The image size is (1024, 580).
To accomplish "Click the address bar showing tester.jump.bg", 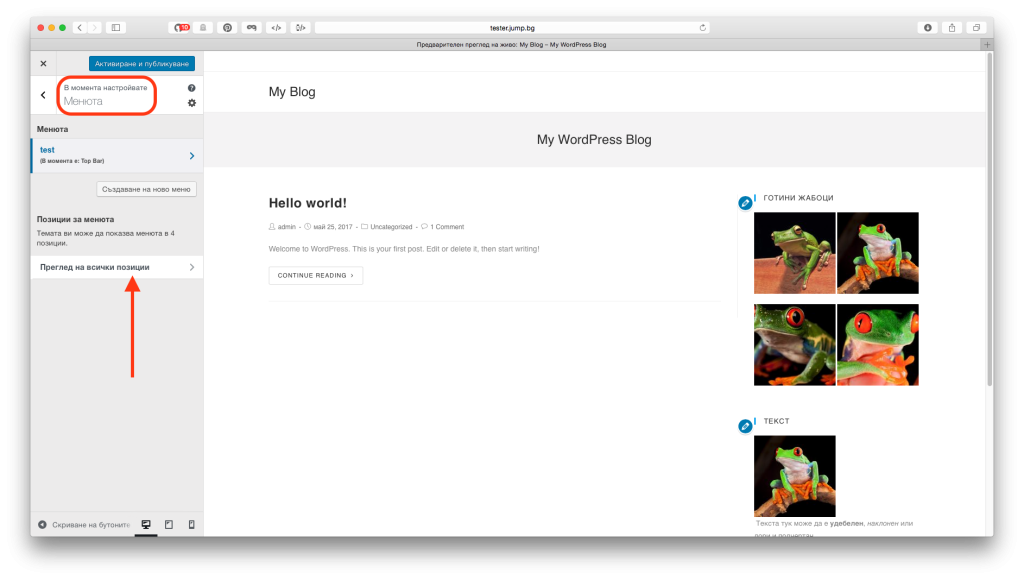I will [x=512, y=27].
